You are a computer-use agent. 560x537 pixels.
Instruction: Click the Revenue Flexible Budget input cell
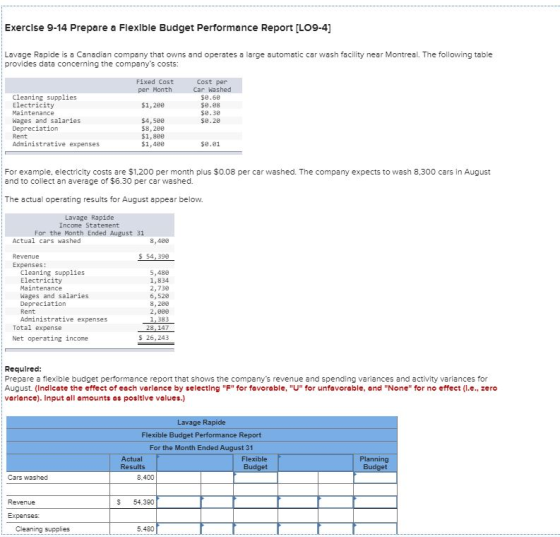[256, 502]
